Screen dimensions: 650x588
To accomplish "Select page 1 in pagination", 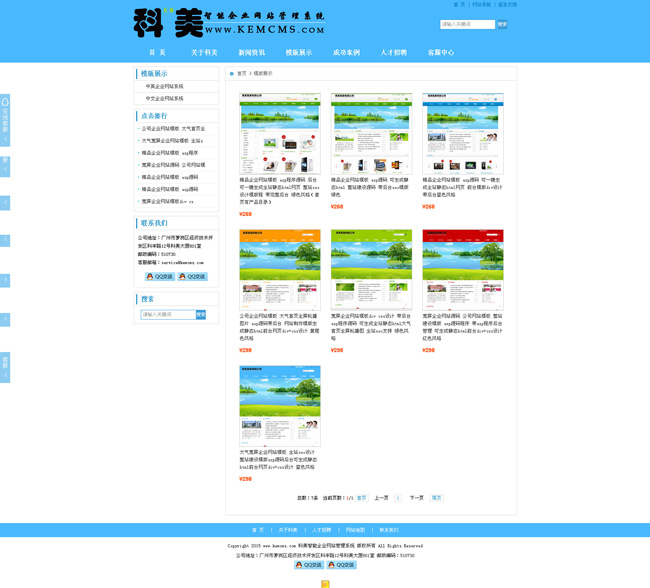I will click(398, 498).
